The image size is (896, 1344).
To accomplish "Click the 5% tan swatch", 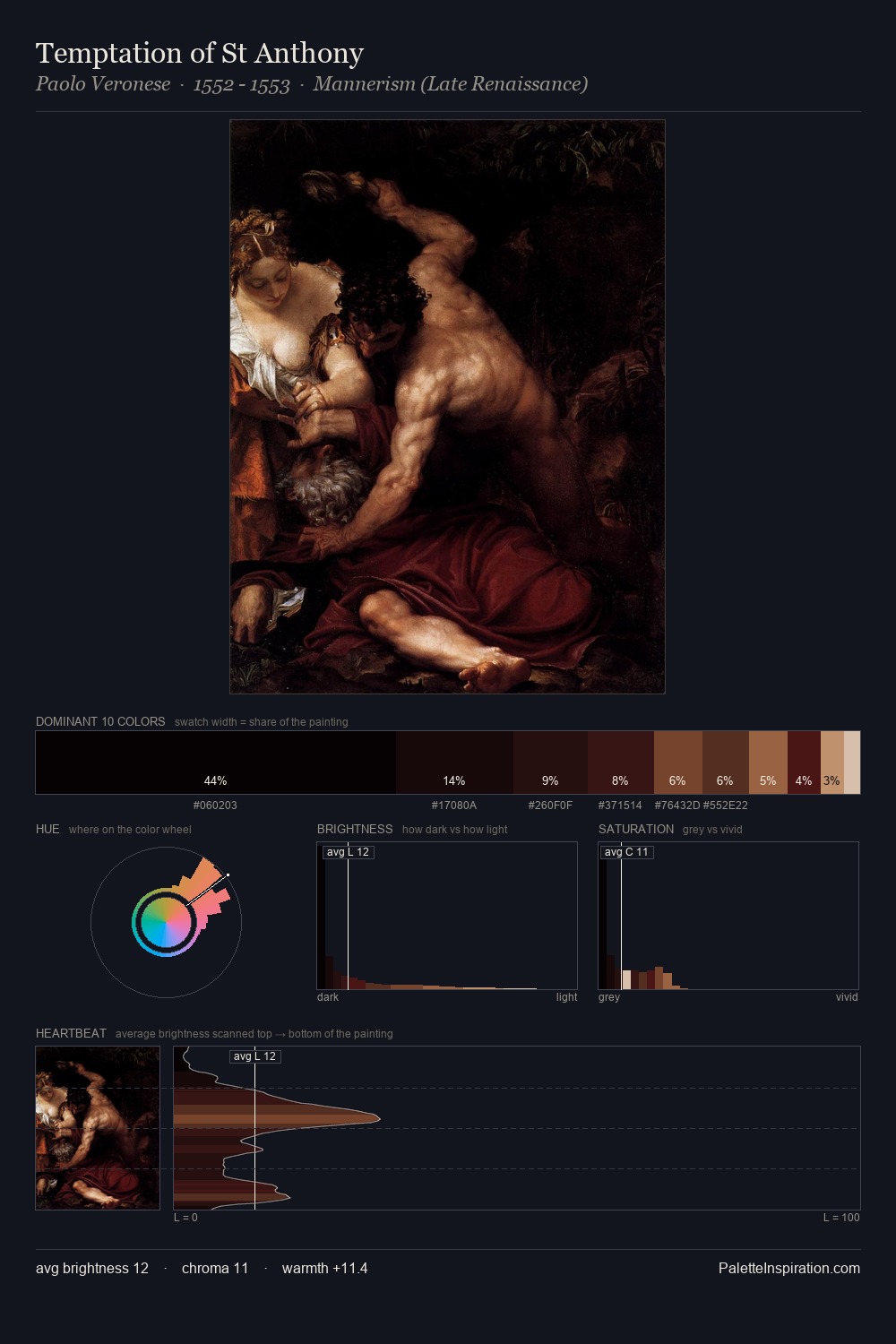I will tap(768, 762).
